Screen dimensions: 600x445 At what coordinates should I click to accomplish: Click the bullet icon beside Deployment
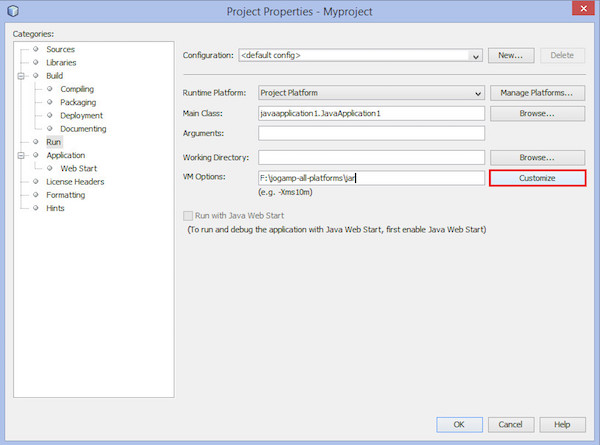pyautogui.click(x=49, y=115)
